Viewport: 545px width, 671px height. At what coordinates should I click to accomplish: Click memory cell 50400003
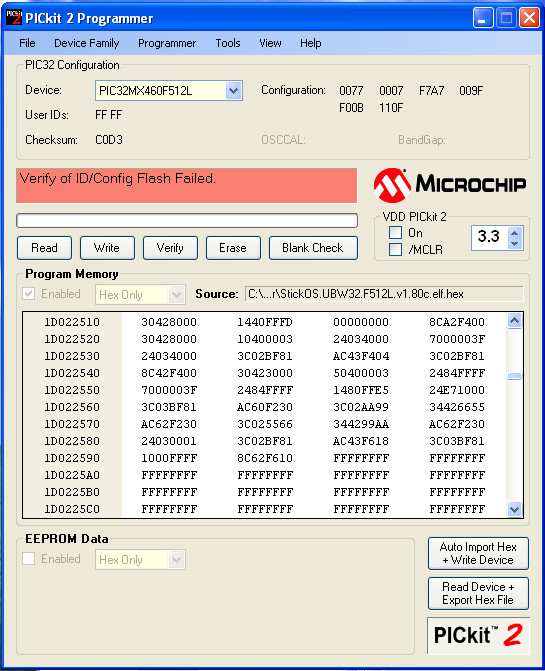pos(361,373)
